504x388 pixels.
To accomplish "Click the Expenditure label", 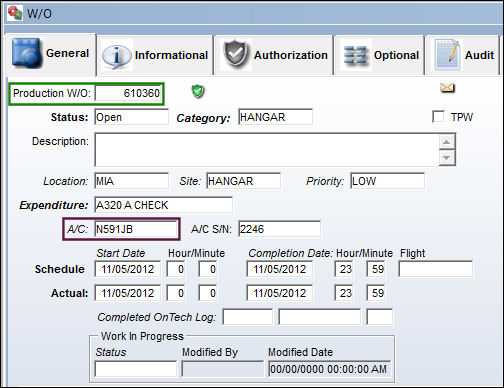I will (54, 205).
